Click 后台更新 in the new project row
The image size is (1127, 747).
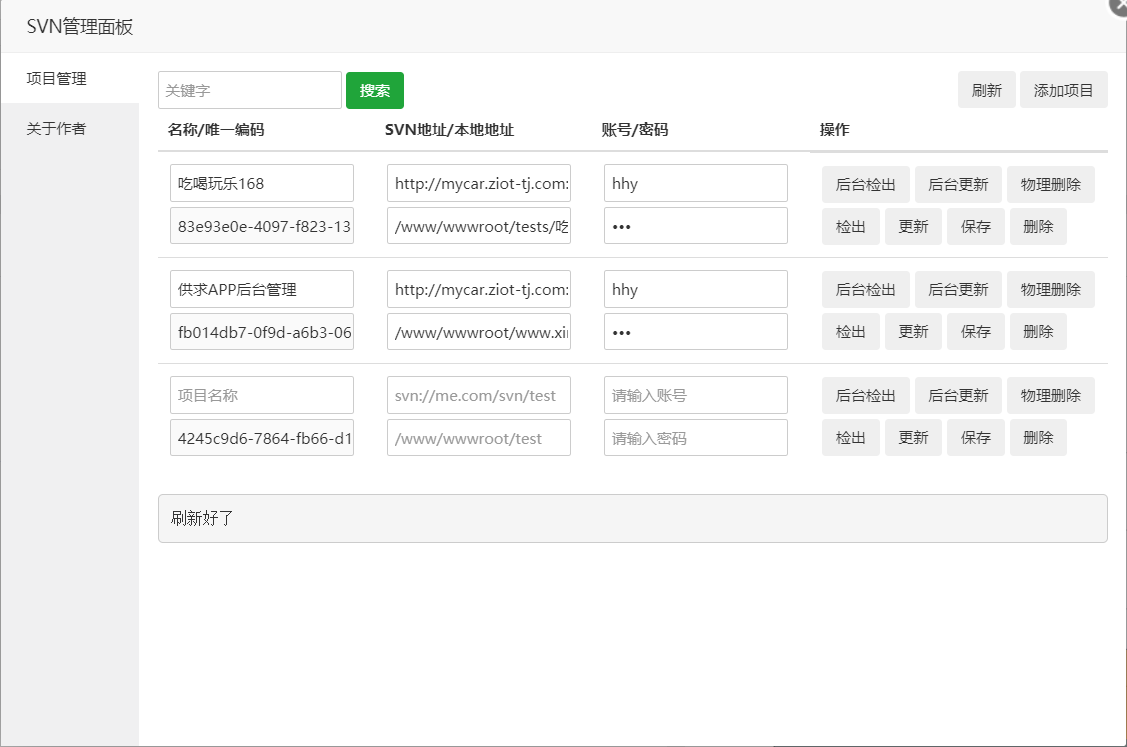pos(958,395)
